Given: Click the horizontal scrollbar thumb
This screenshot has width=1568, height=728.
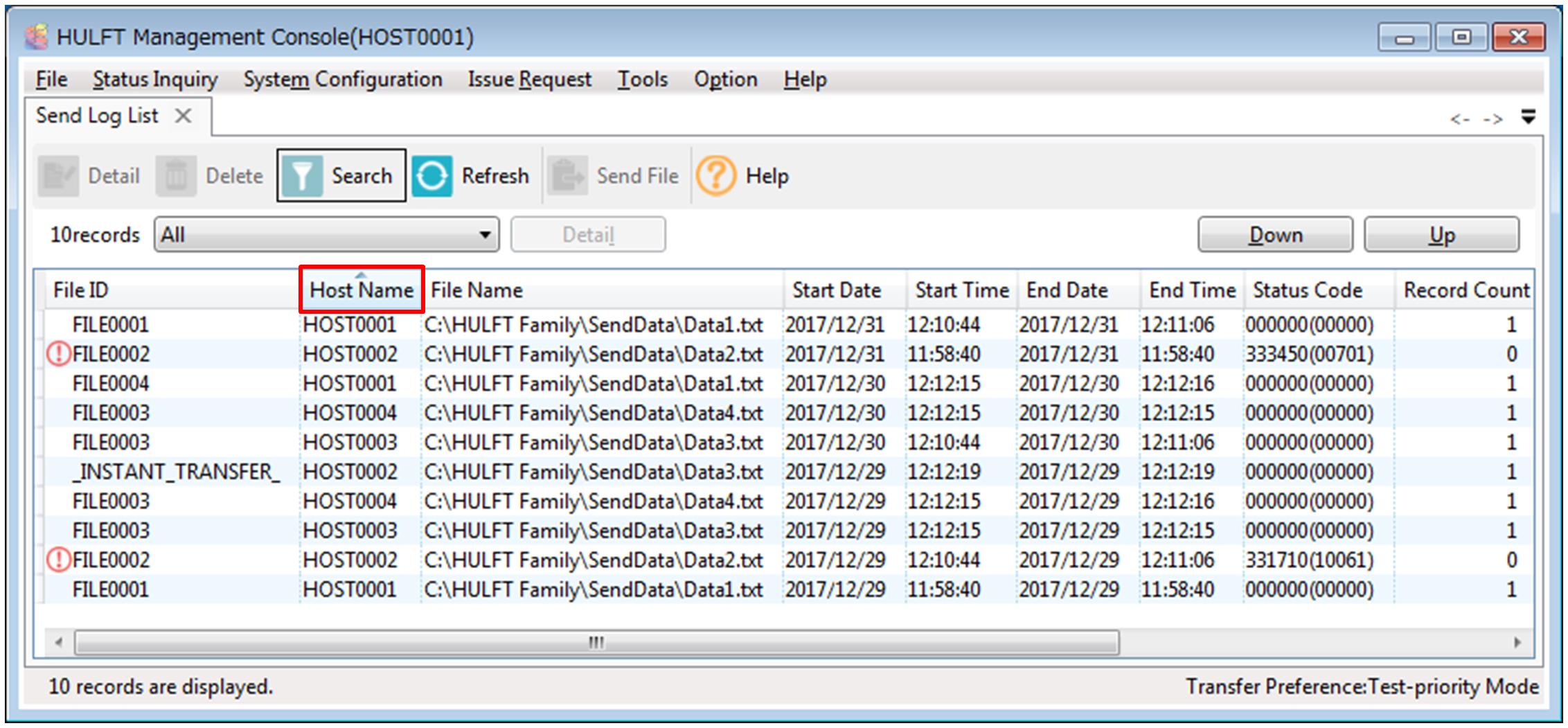Looking at the screenshot, I should click(596, 643).
